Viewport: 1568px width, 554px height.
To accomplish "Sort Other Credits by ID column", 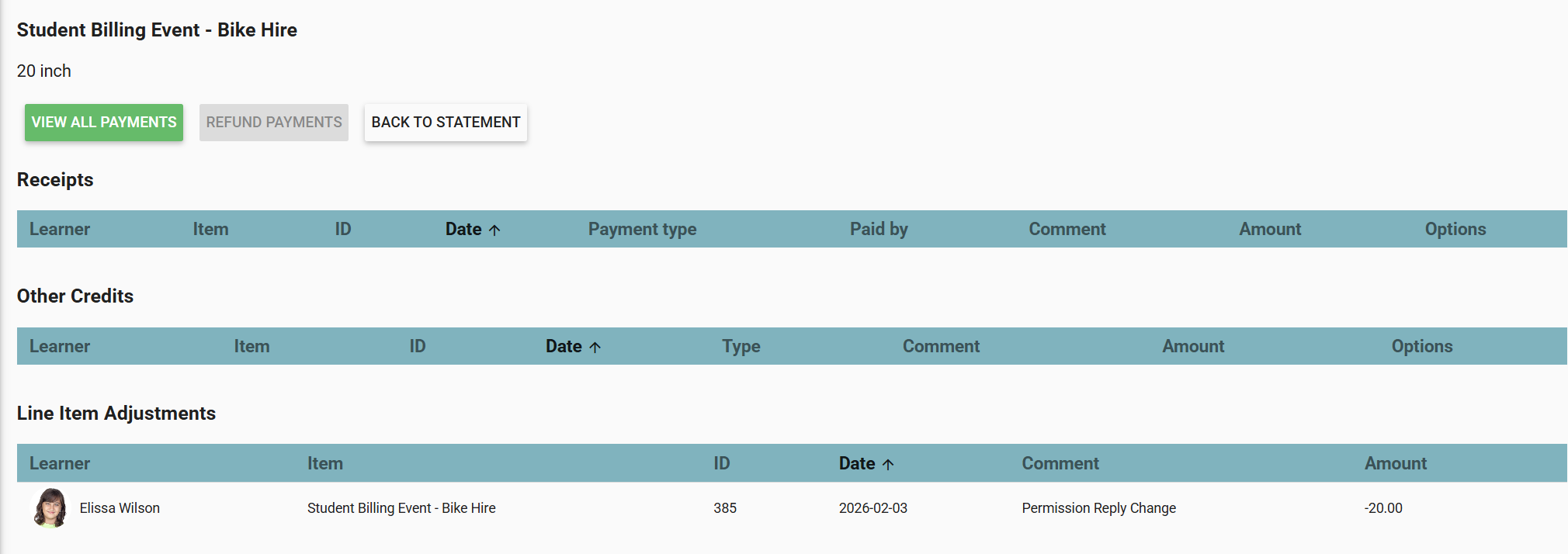I will pyautogui.click(x=418, y=347).
